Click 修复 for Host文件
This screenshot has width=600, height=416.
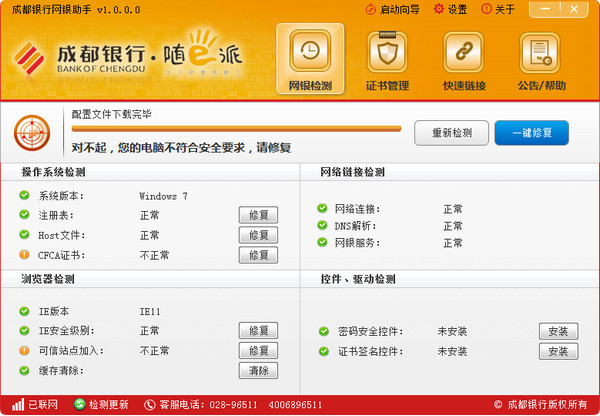[258, 235]
